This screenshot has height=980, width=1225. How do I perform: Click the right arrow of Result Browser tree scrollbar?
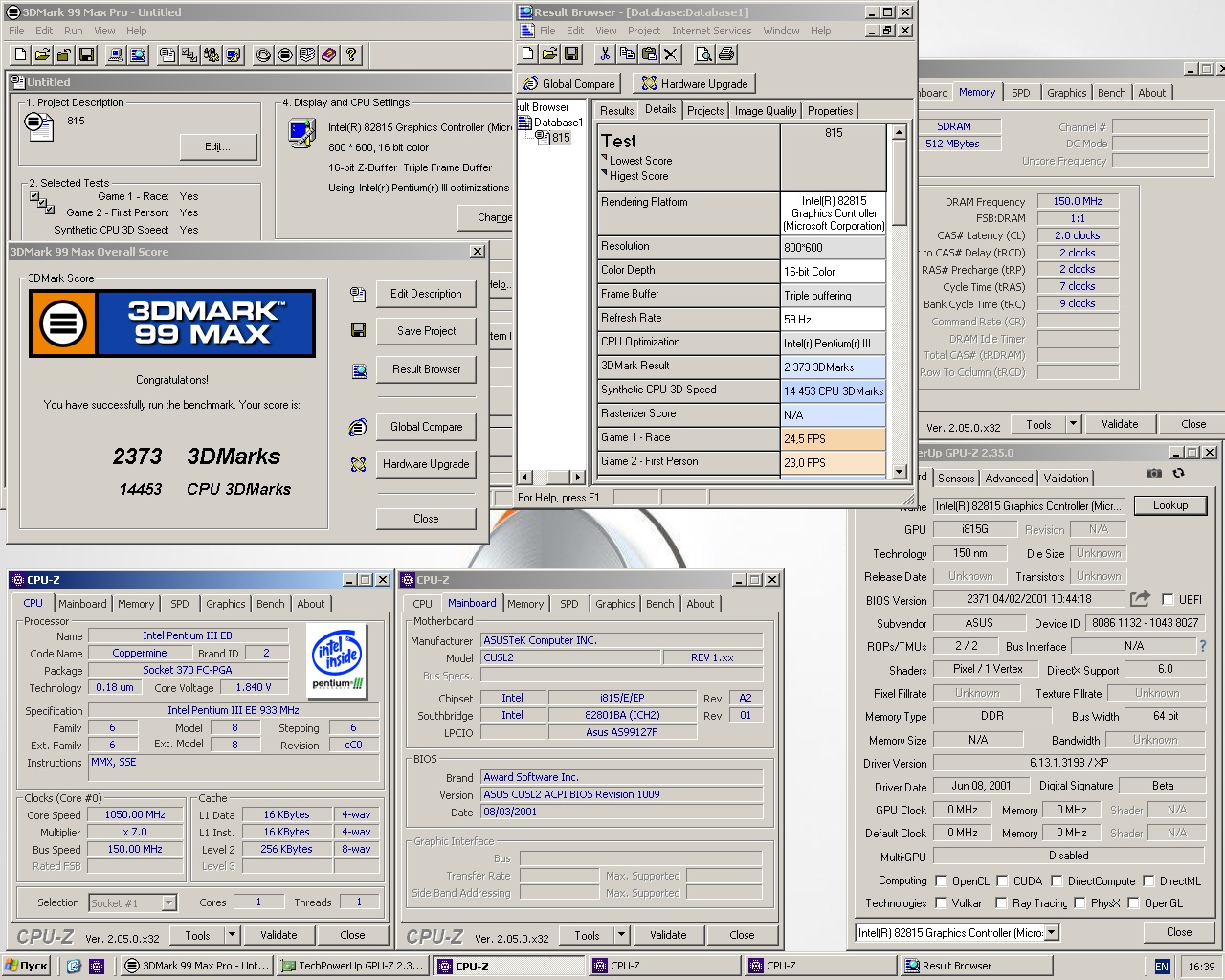tap(577, 477)
